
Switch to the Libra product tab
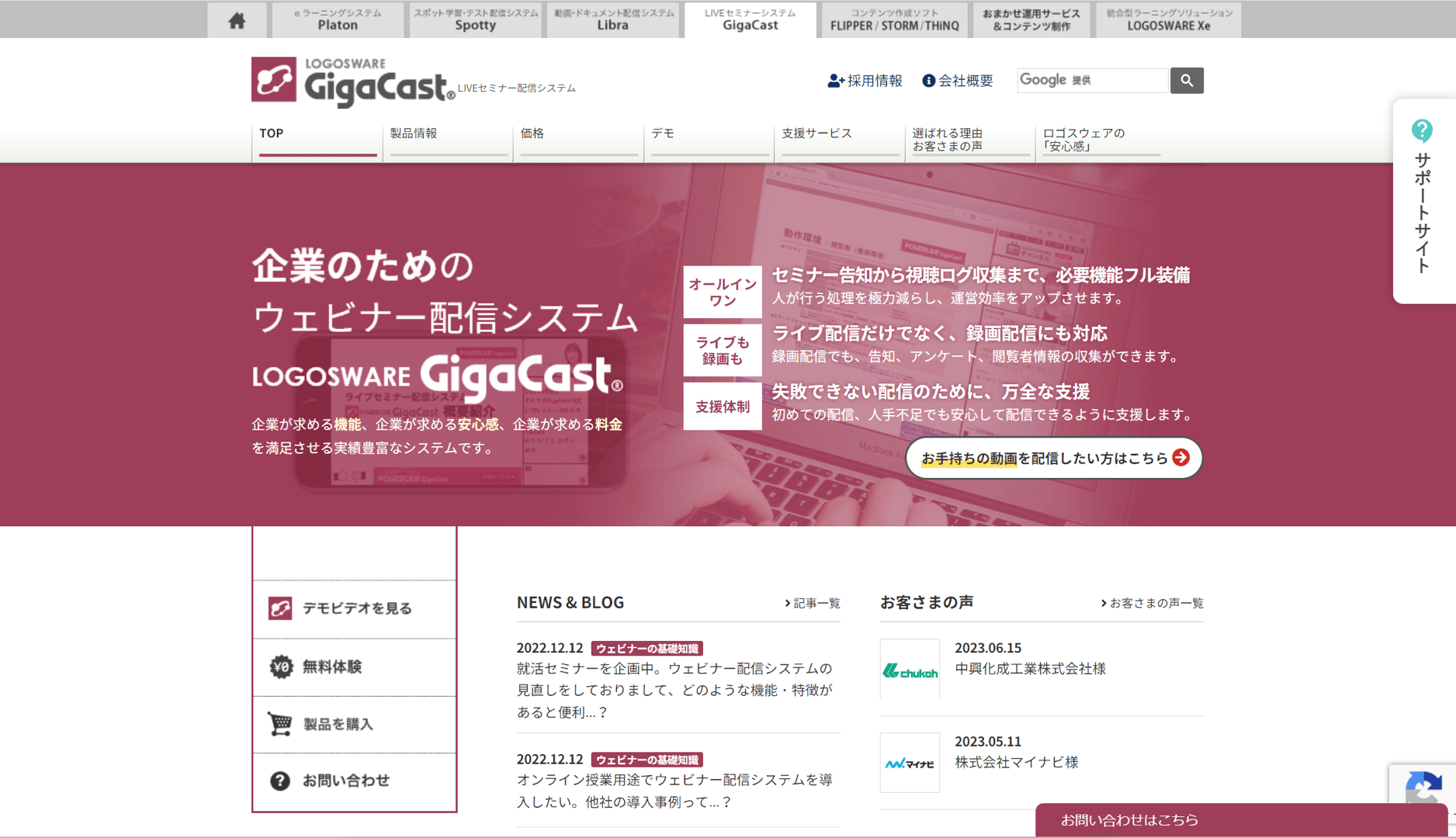pos(613,20)
